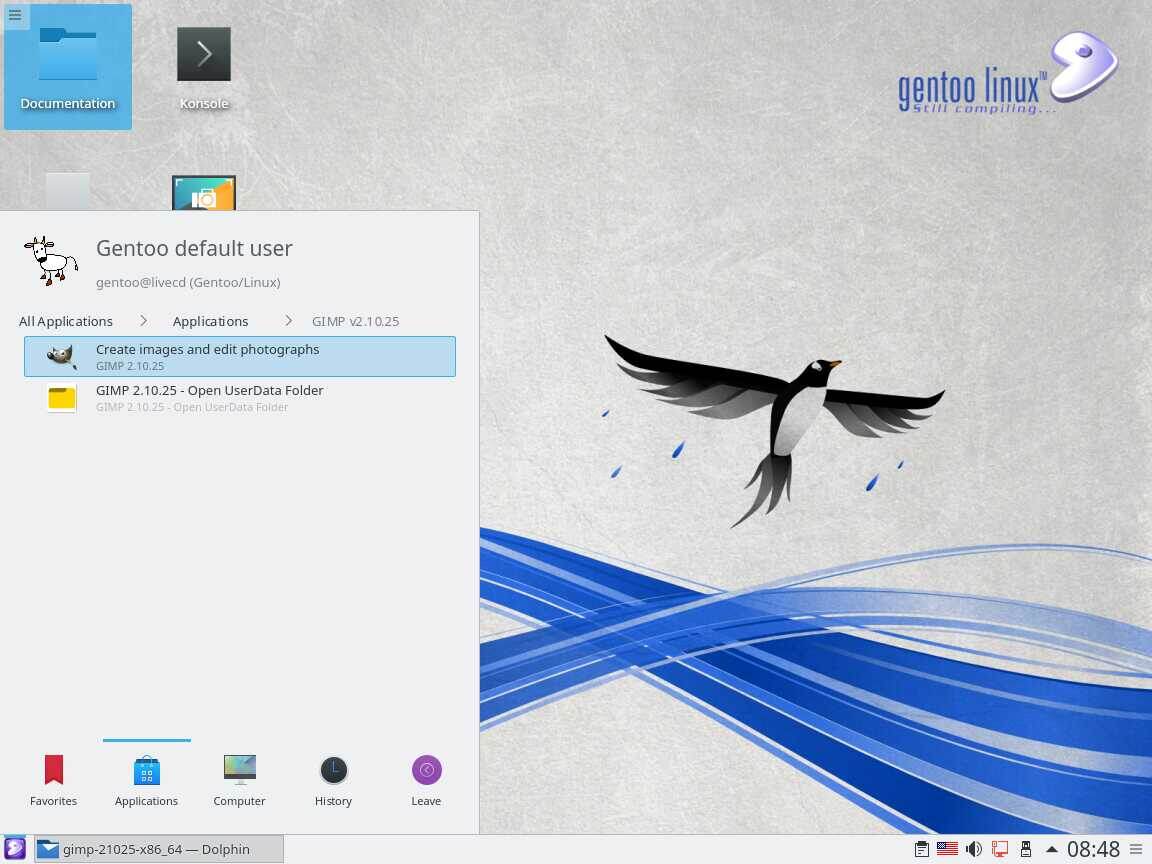Go back to All Applications breadcrumb
Screen dimensions: 1152x864
click(66, 321)
